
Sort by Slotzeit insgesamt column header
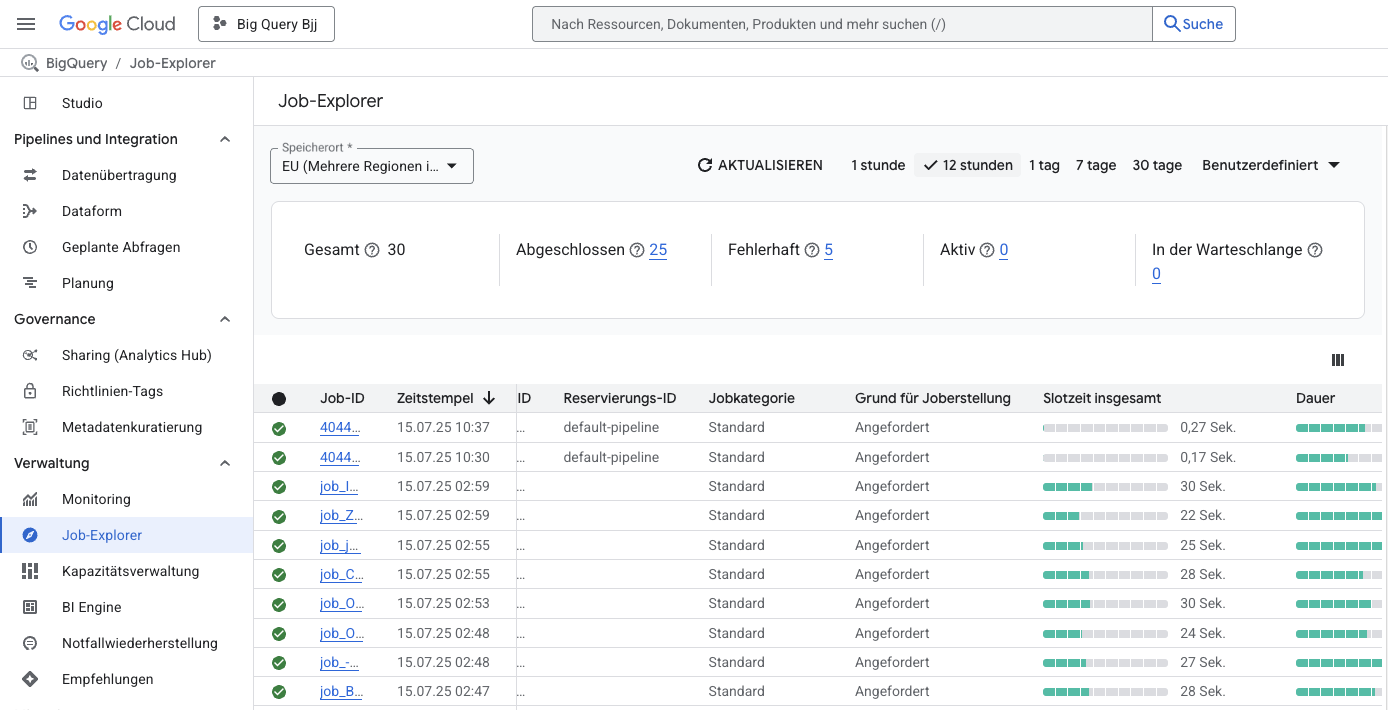pyautogui.click(x=1102, y=398)
